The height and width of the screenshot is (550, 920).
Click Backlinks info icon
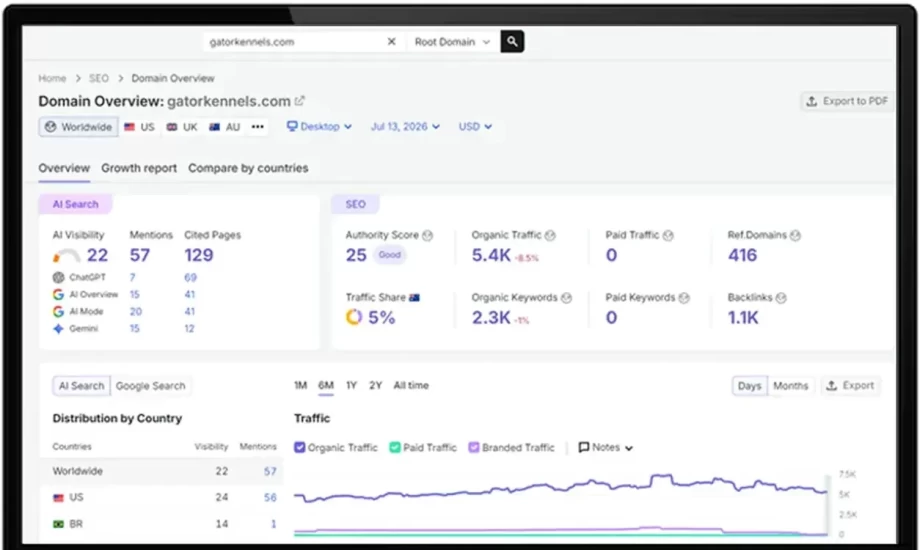pyautogui.click(x=781, y=298)
